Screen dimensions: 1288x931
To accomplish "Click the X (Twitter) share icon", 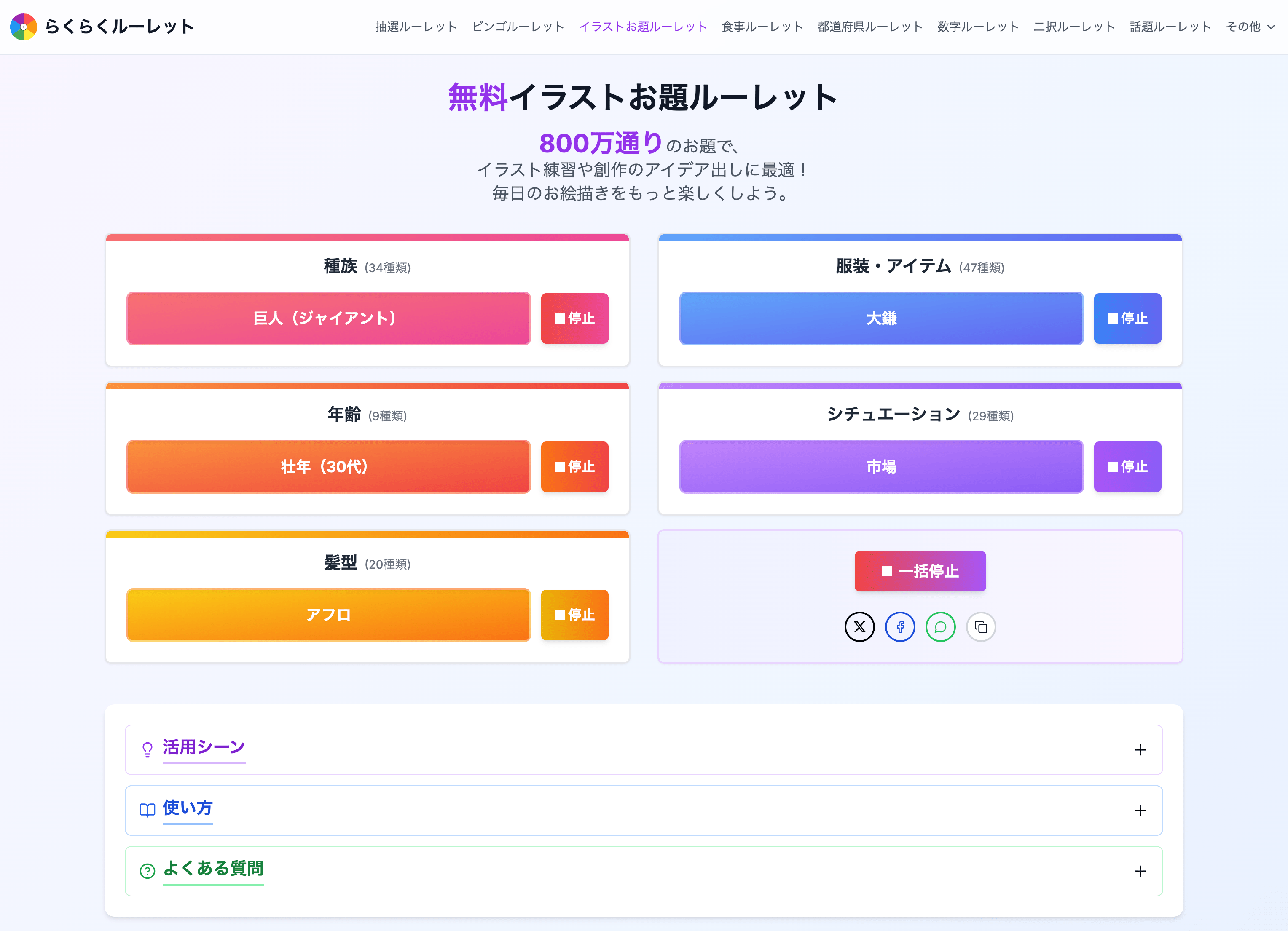I will coord(859,627).
